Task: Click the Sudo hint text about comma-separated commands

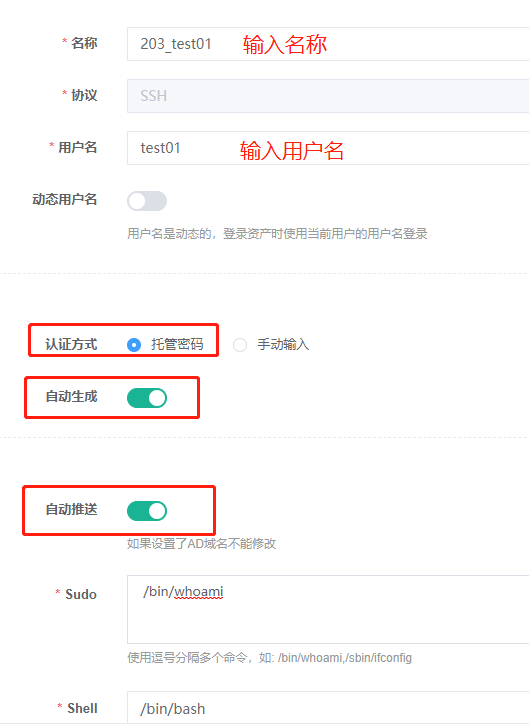Action: coord(269,657)
